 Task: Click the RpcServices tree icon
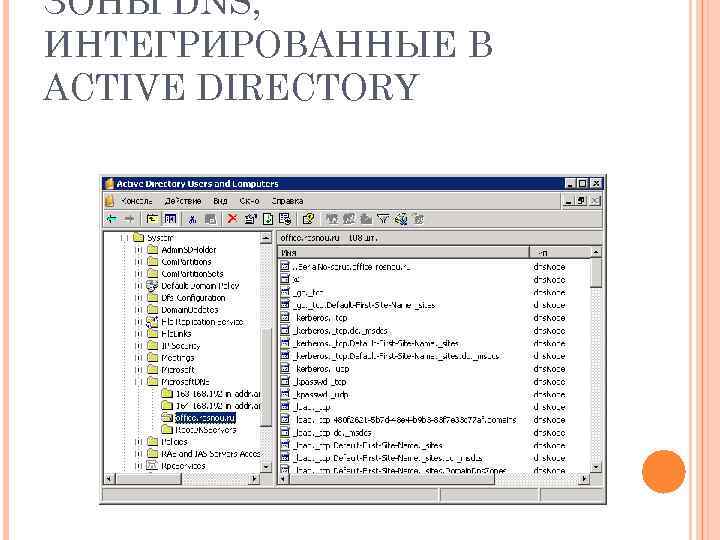[152, 466]
